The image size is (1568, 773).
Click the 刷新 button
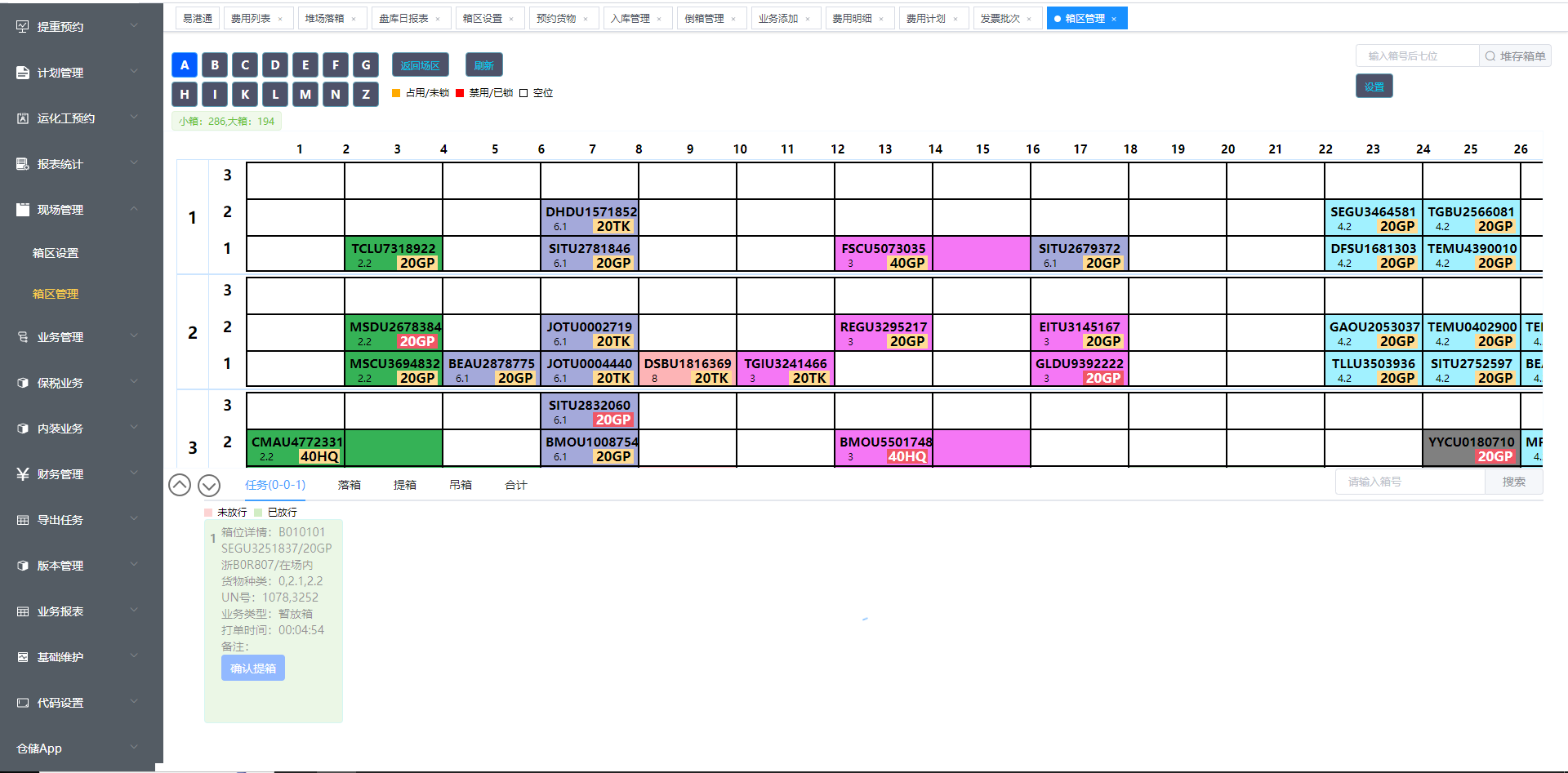(484, 65)
